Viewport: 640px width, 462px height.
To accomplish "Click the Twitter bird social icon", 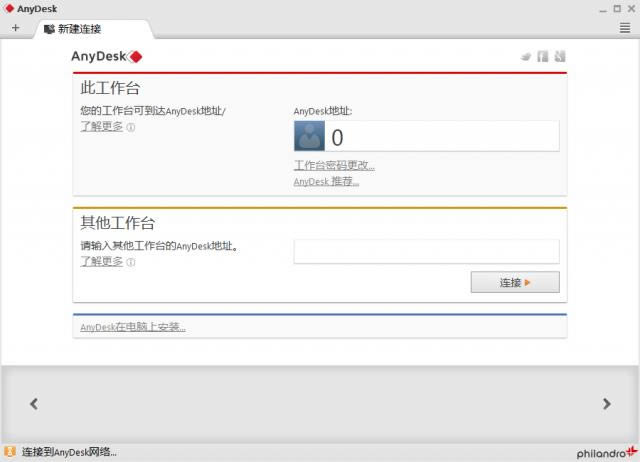I will click(526, 57).
